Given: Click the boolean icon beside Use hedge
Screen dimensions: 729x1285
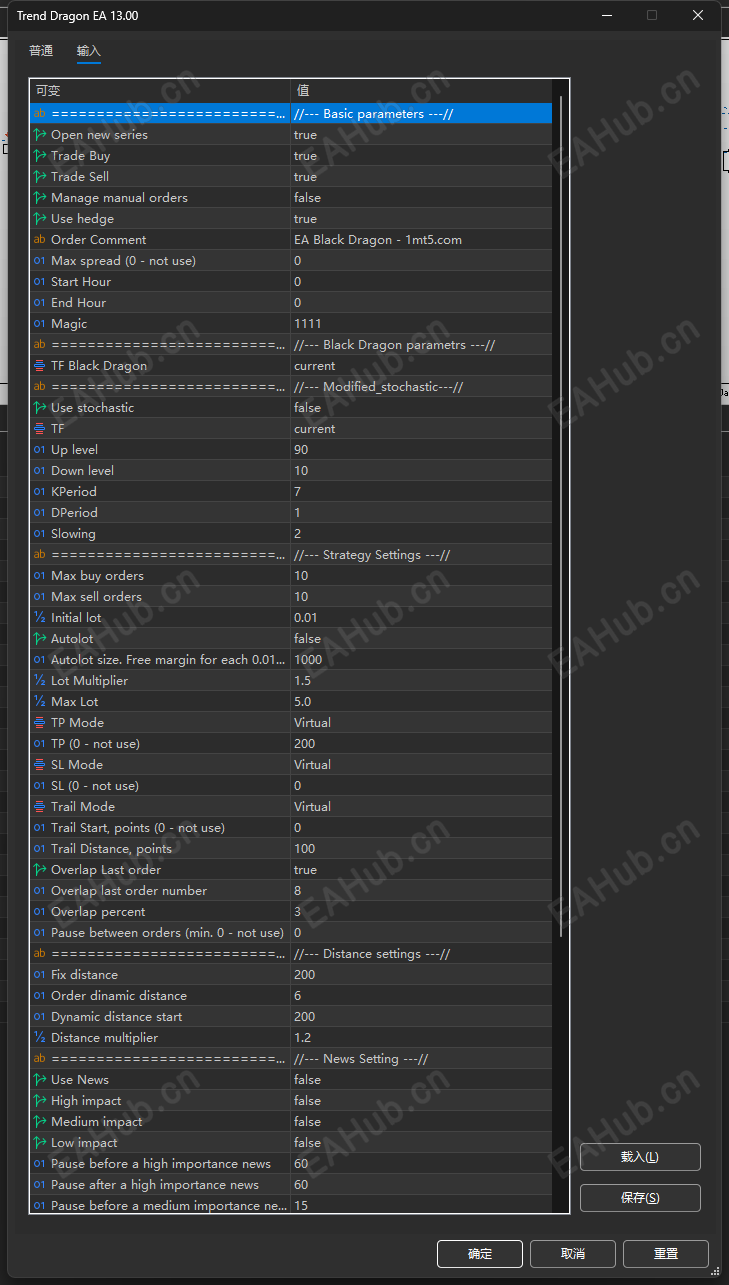Looking at the screenshot, I should (40, 219).
